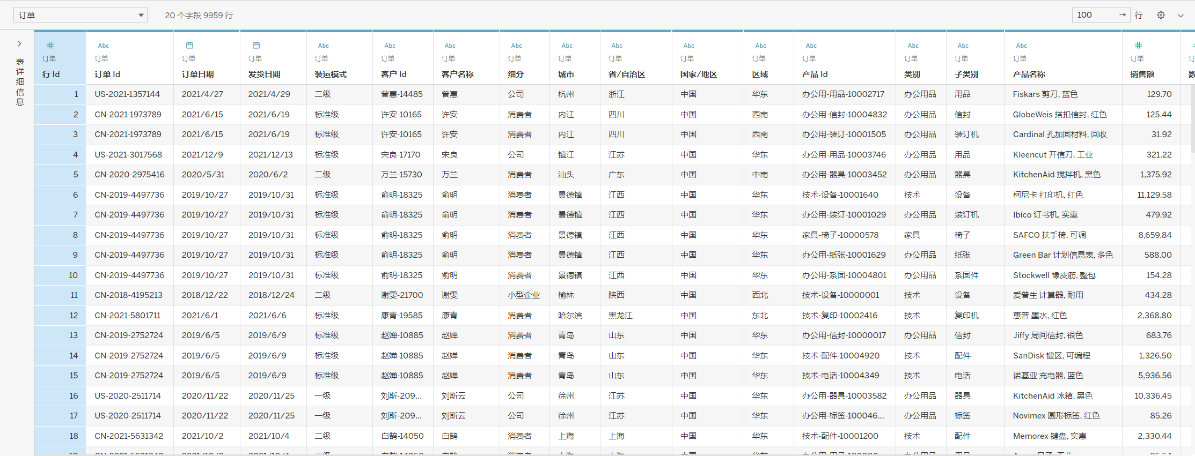Change data type icon of 发货日期 column
The height and width of the screenshot is (456, 1195).
(x=256, y=46)
